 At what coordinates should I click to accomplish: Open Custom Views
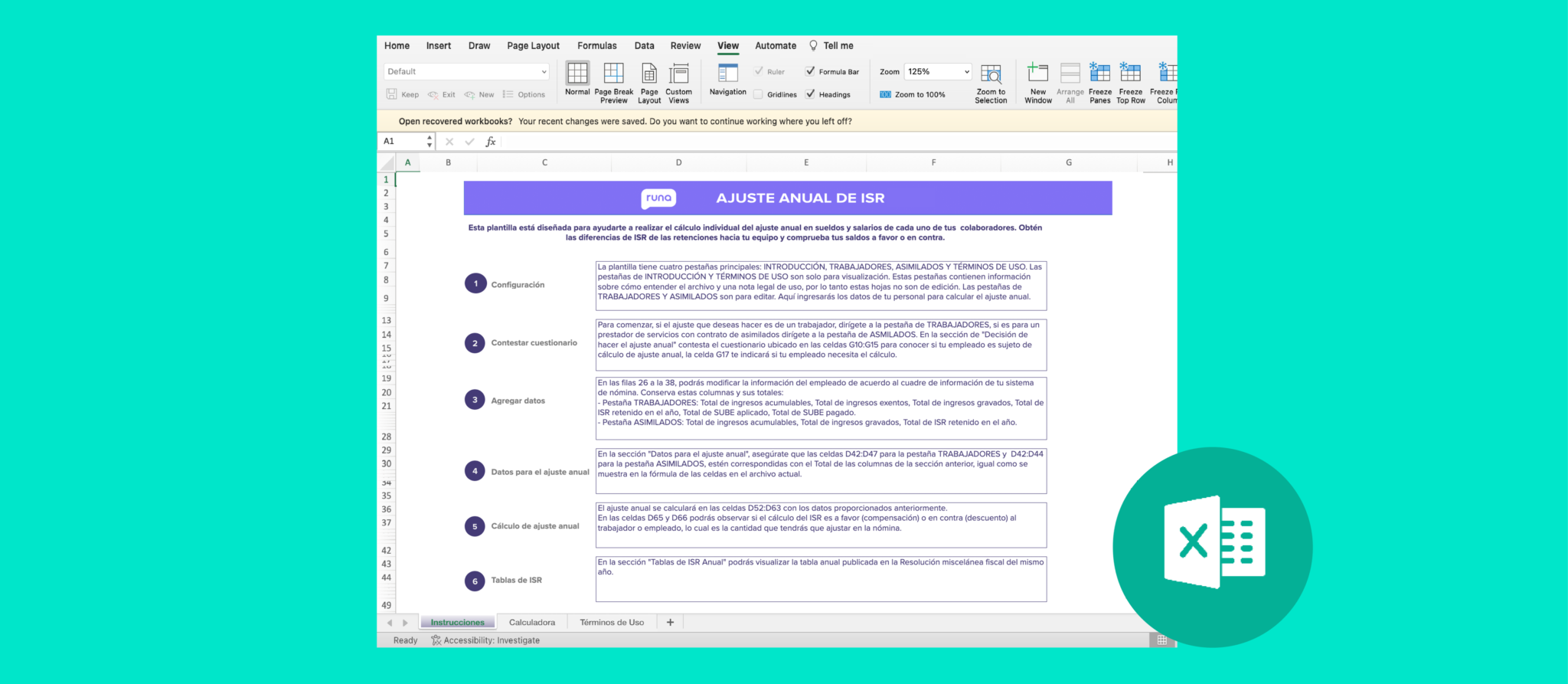click(678, 83)
